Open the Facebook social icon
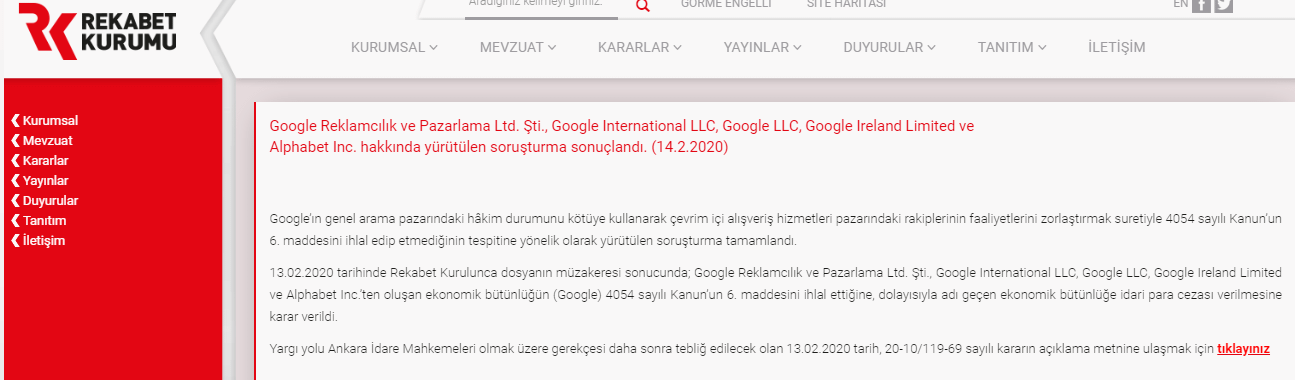Image resolution: width=1295 pixels, height=380 pixels. click(1201, 5)
